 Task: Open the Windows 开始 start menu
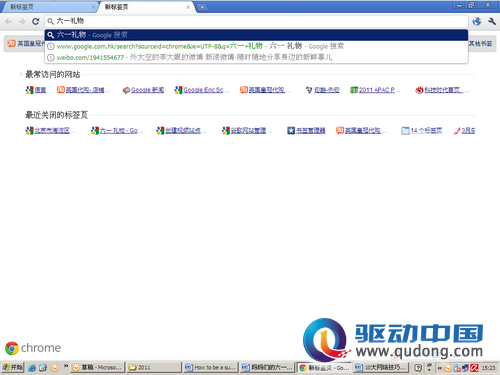coord(12,368)
